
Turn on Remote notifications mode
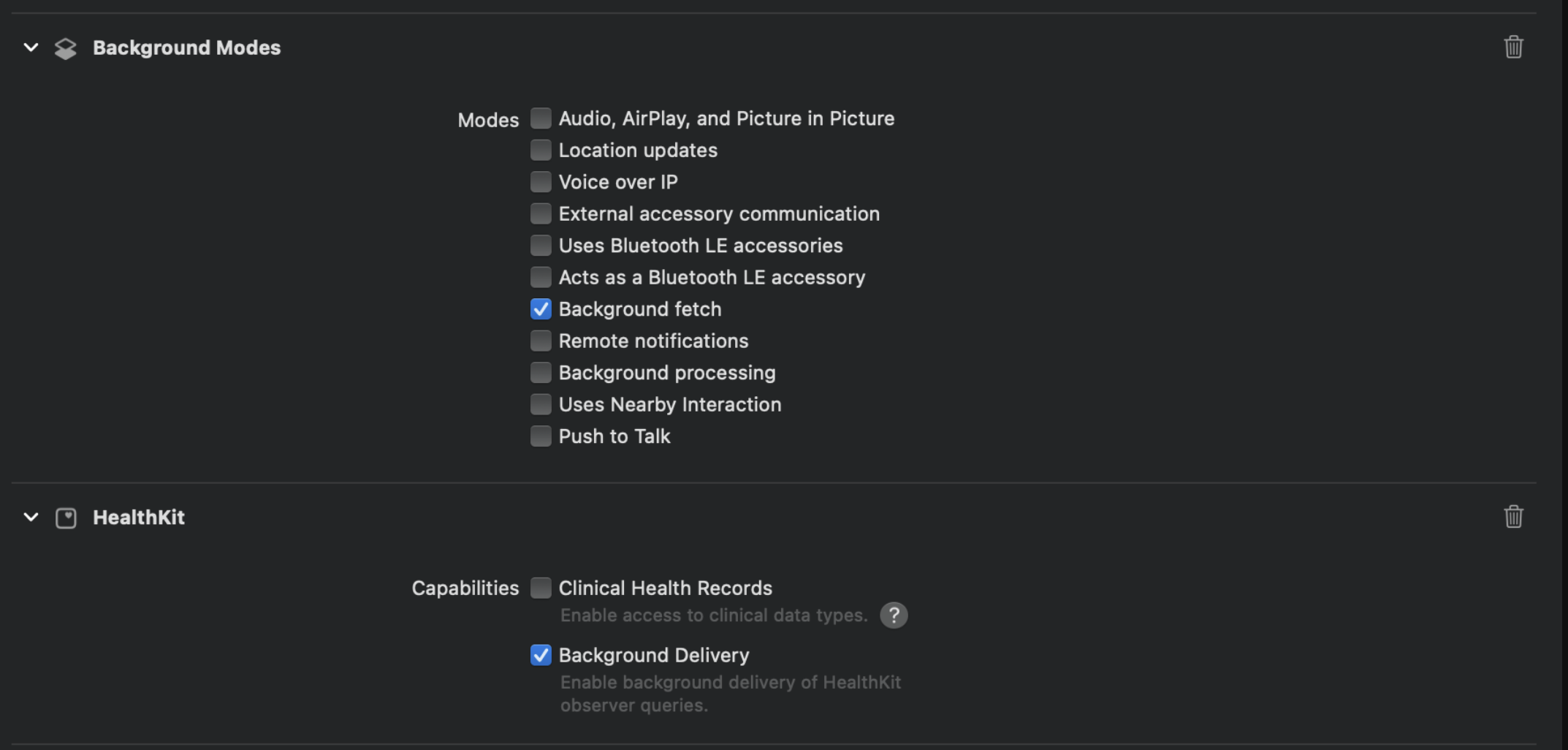point(541,341)
